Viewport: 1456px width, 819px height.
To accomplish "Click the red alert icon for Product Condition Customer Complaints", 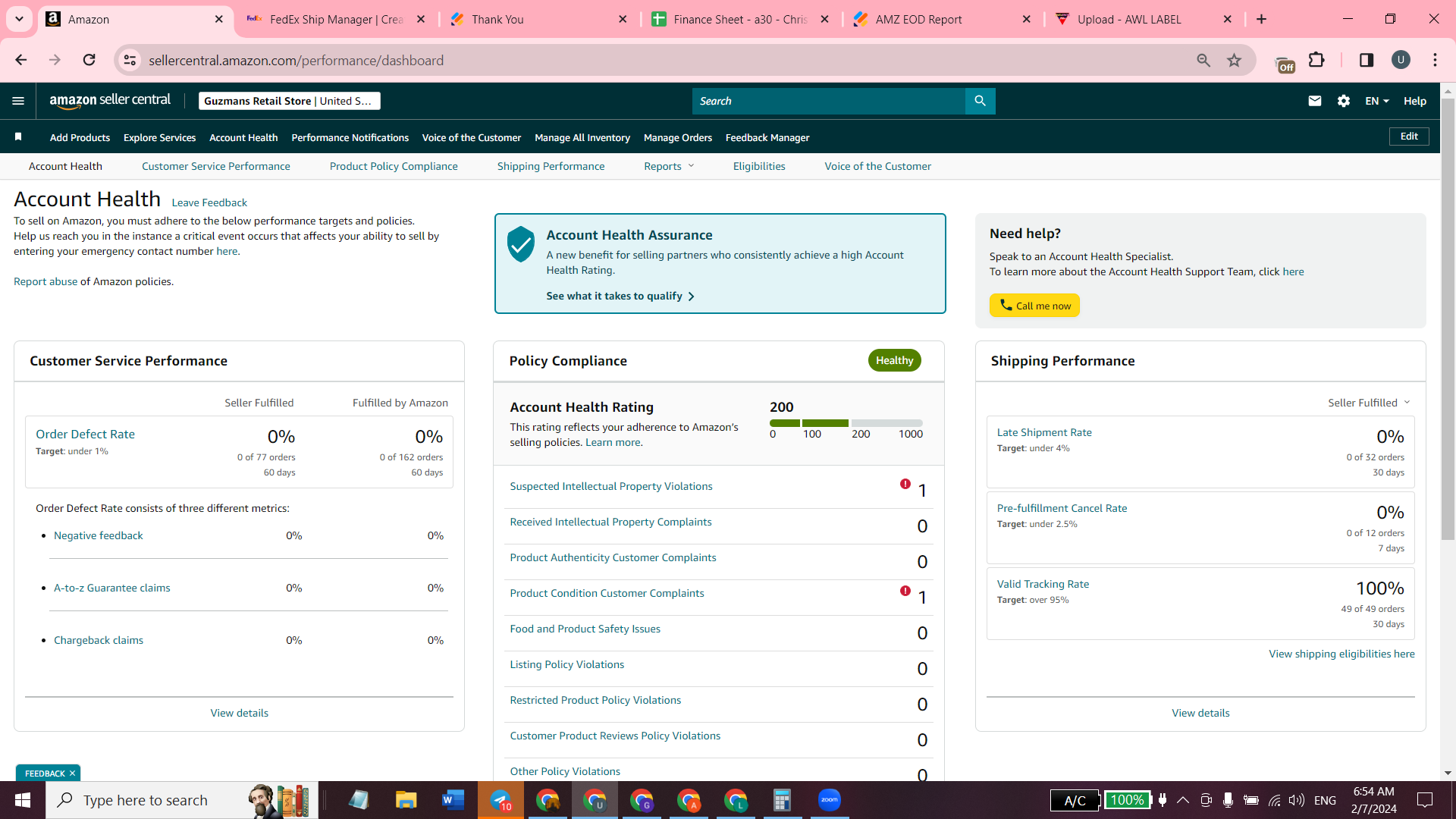I will click(905, 591).
